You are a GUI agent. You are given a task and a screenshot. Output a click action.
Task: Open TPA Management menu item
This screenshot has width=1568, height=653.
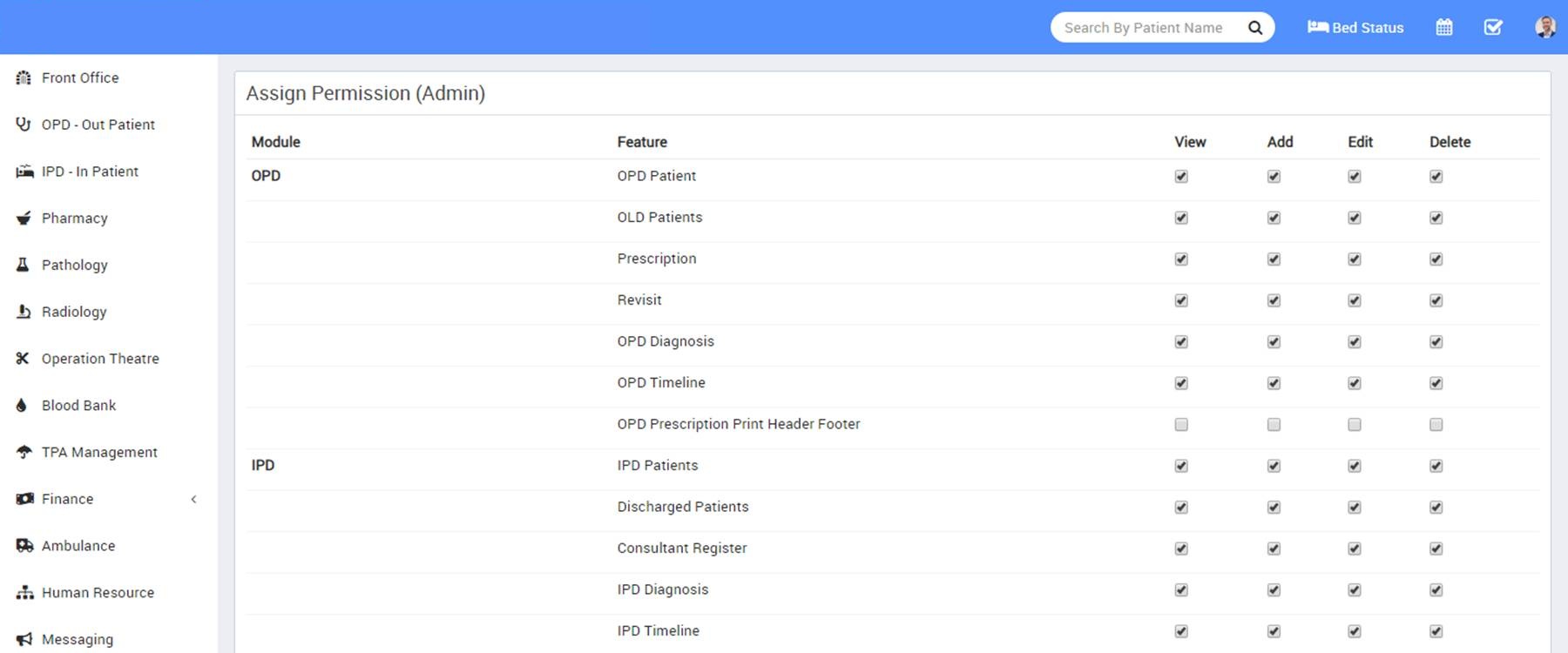108,452
